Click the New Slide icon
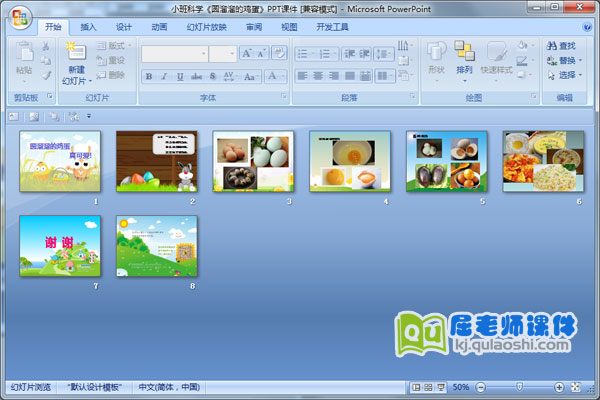This screenshot has height=400, width=600. [x=77, y=52]
